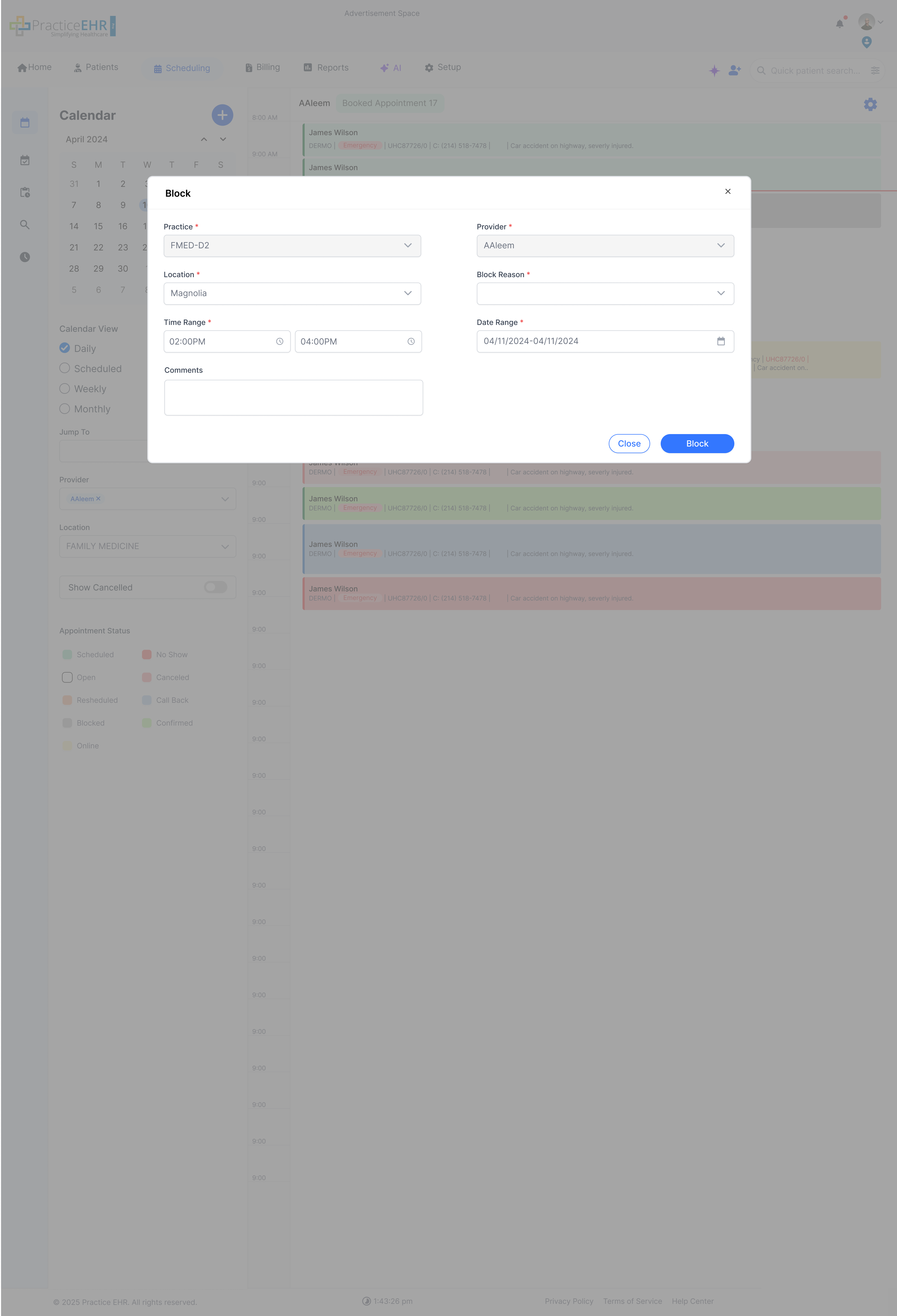Click the notification bell icon

(x=839, y=23)
